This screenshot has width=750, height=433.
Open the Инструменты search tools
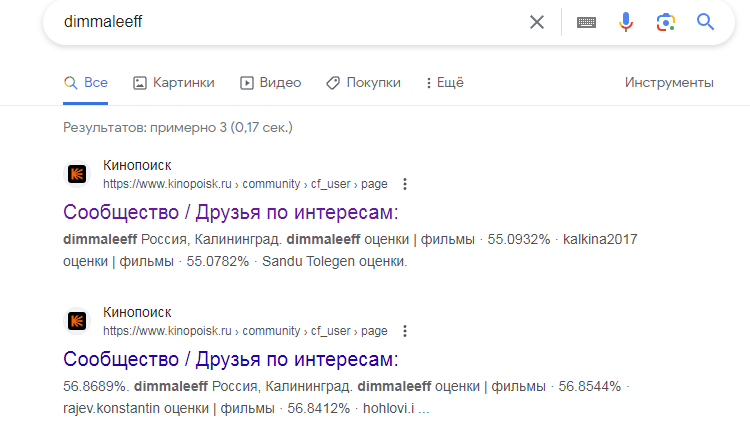(669, 83)
